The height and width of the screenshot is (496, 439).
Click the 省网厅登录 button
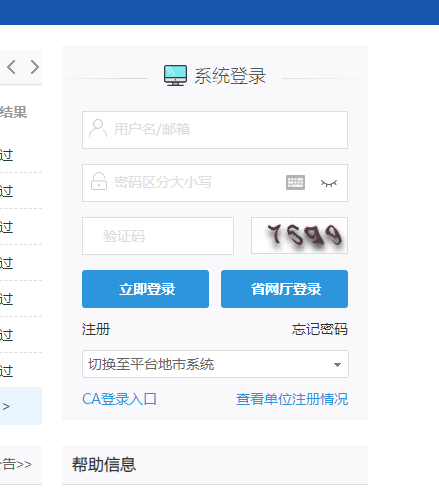(x=284, y=289)
